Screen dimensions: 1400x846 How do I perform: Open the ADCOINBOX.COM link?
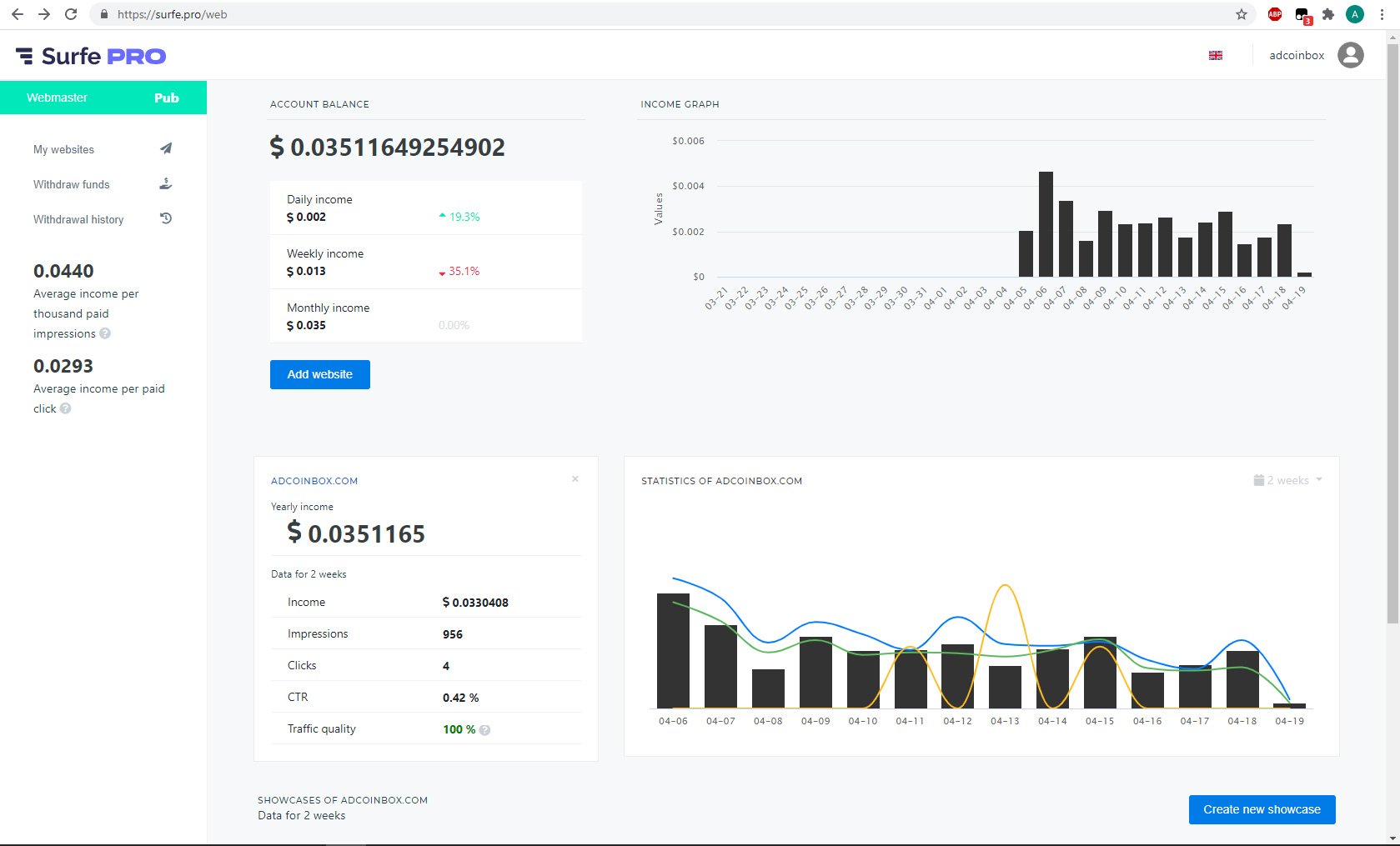(314, 481)
